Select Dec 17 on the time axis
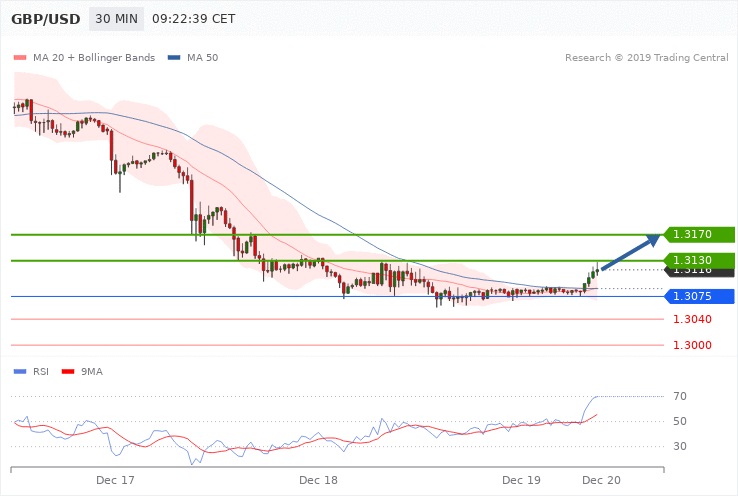 pos(115,481)
